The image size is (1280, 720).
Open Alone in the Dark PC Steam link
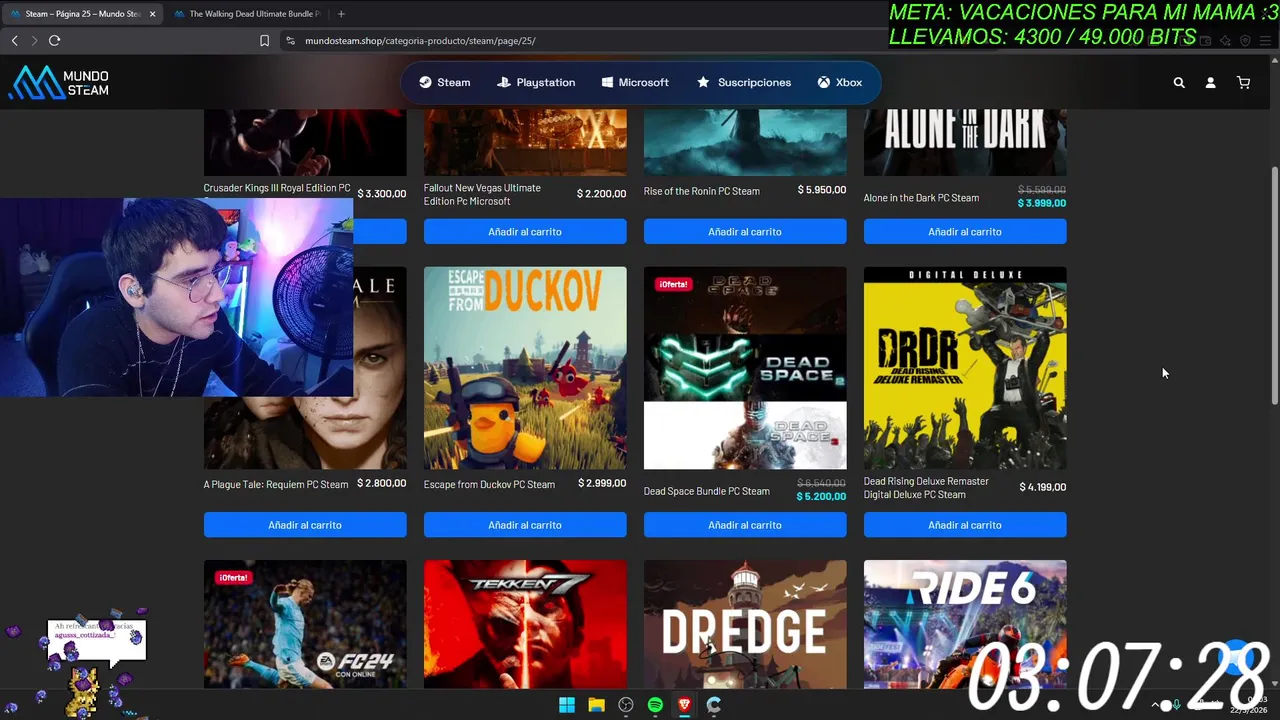click(x=922, y=198)
